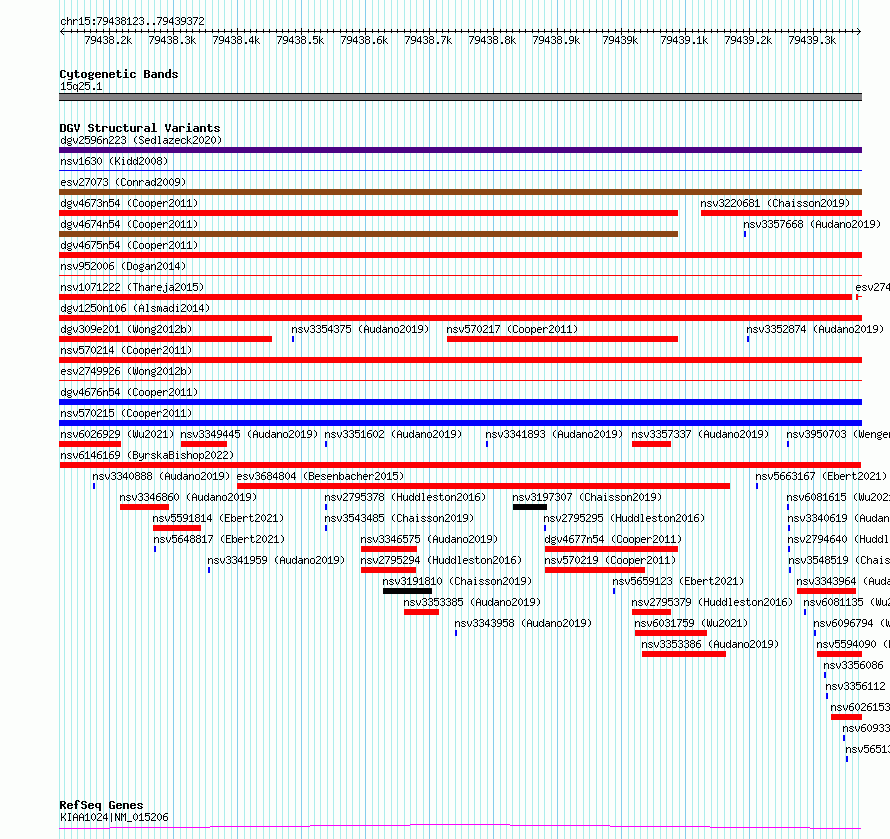Select nsv2795294 (Huddleston2016) label
The image size is (890, 839).
click(x=441, y=560)
